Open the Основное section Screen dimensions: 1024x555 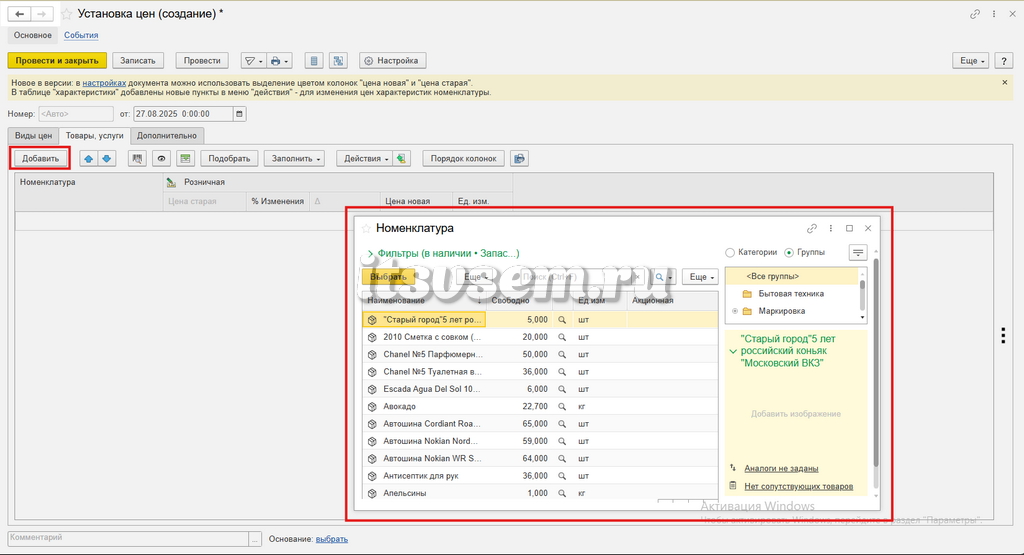click(33, 35)
